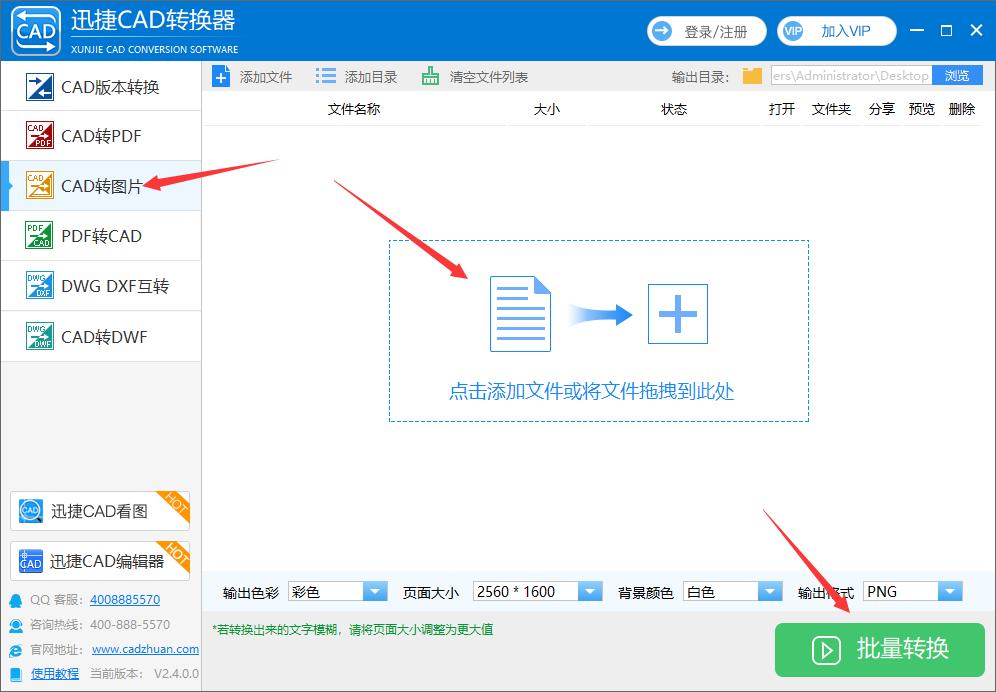Start conversion with the 批量转换 button
The width and height of the screenshot is (996, 692).
[879, 650]
